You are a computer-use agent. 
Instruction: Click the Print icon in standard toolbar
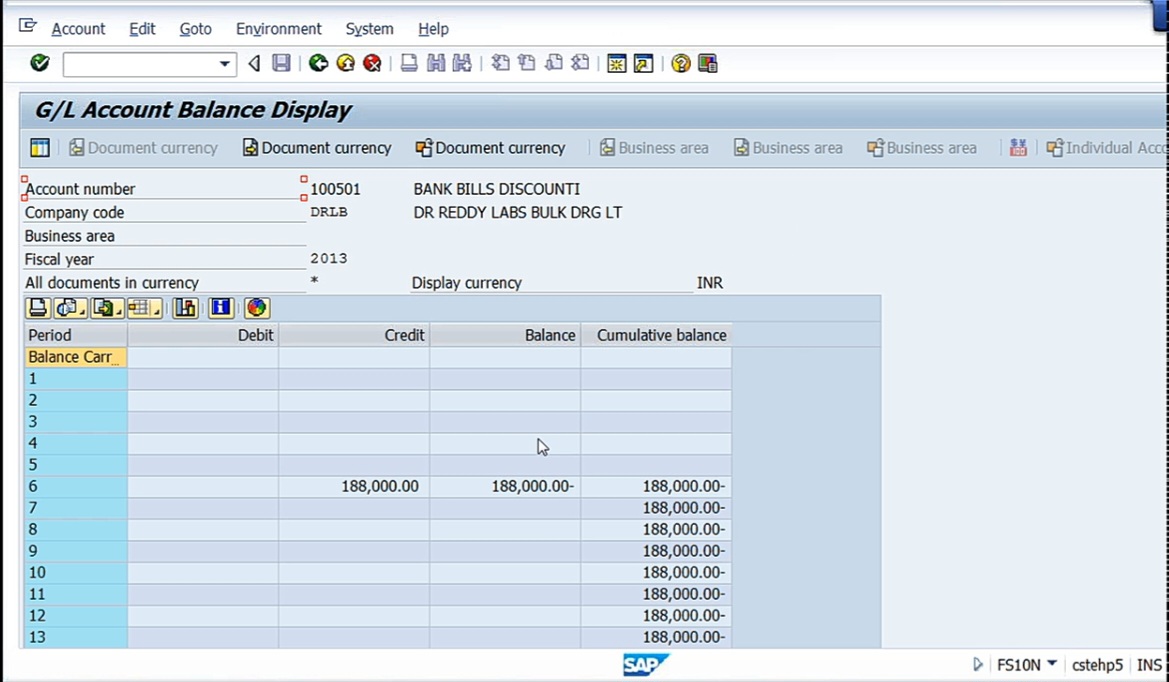[409, 63]
